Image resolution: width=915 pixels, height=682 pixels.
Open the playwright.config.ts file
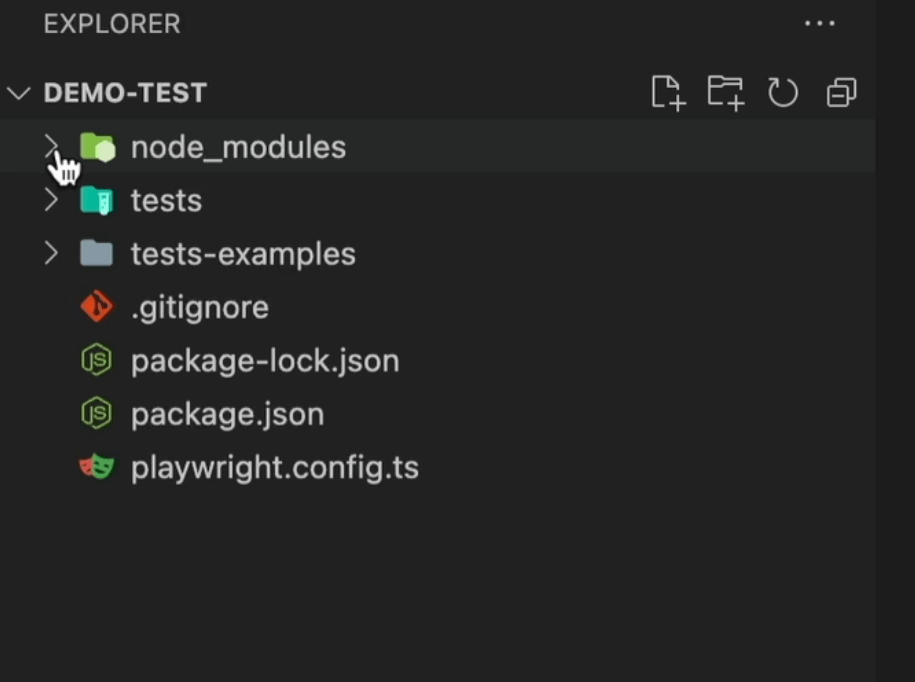tap(274, 468)
